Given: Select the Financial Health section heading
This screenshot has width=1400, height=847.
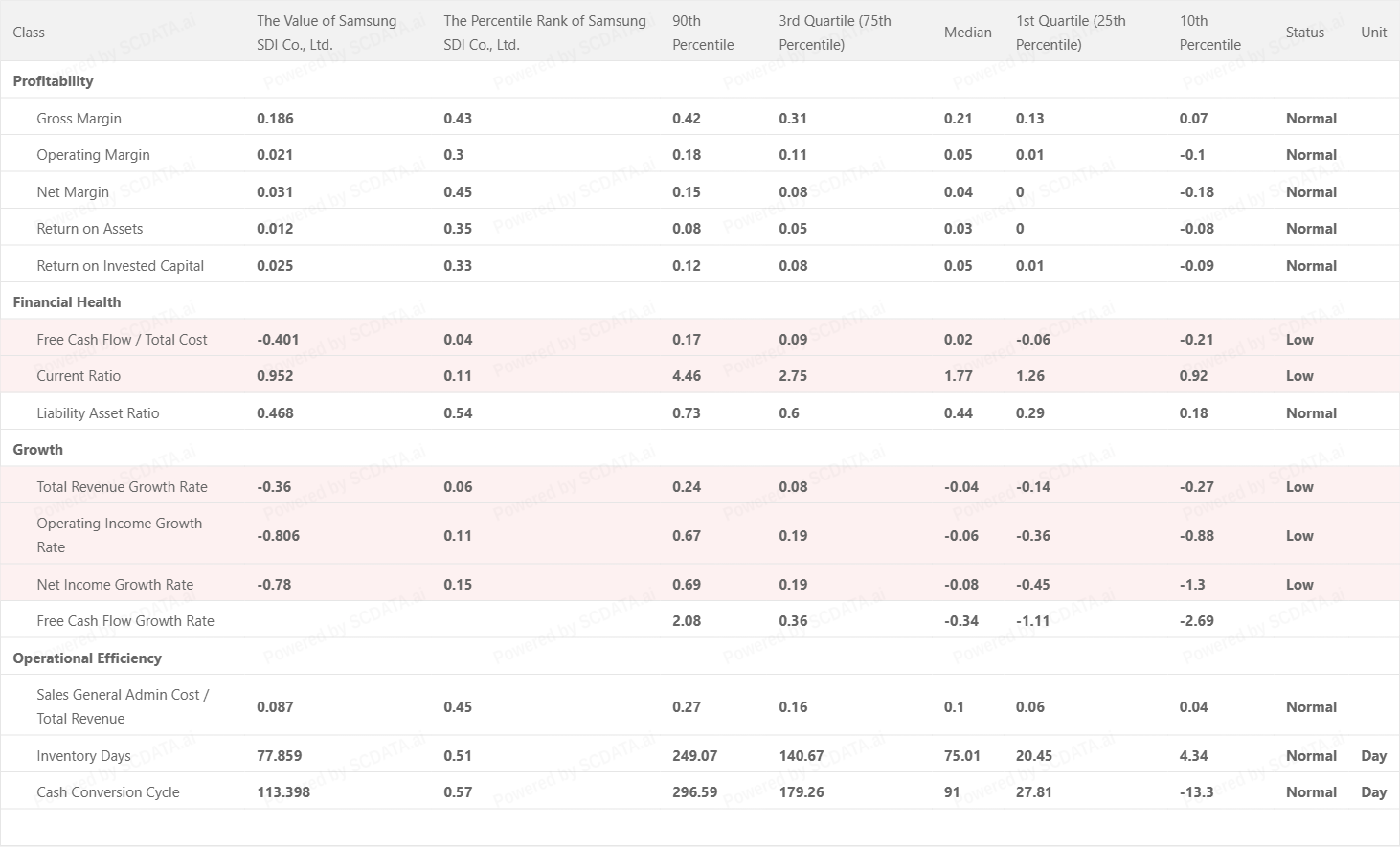Looking at the screenshot, I should [67, 302].
